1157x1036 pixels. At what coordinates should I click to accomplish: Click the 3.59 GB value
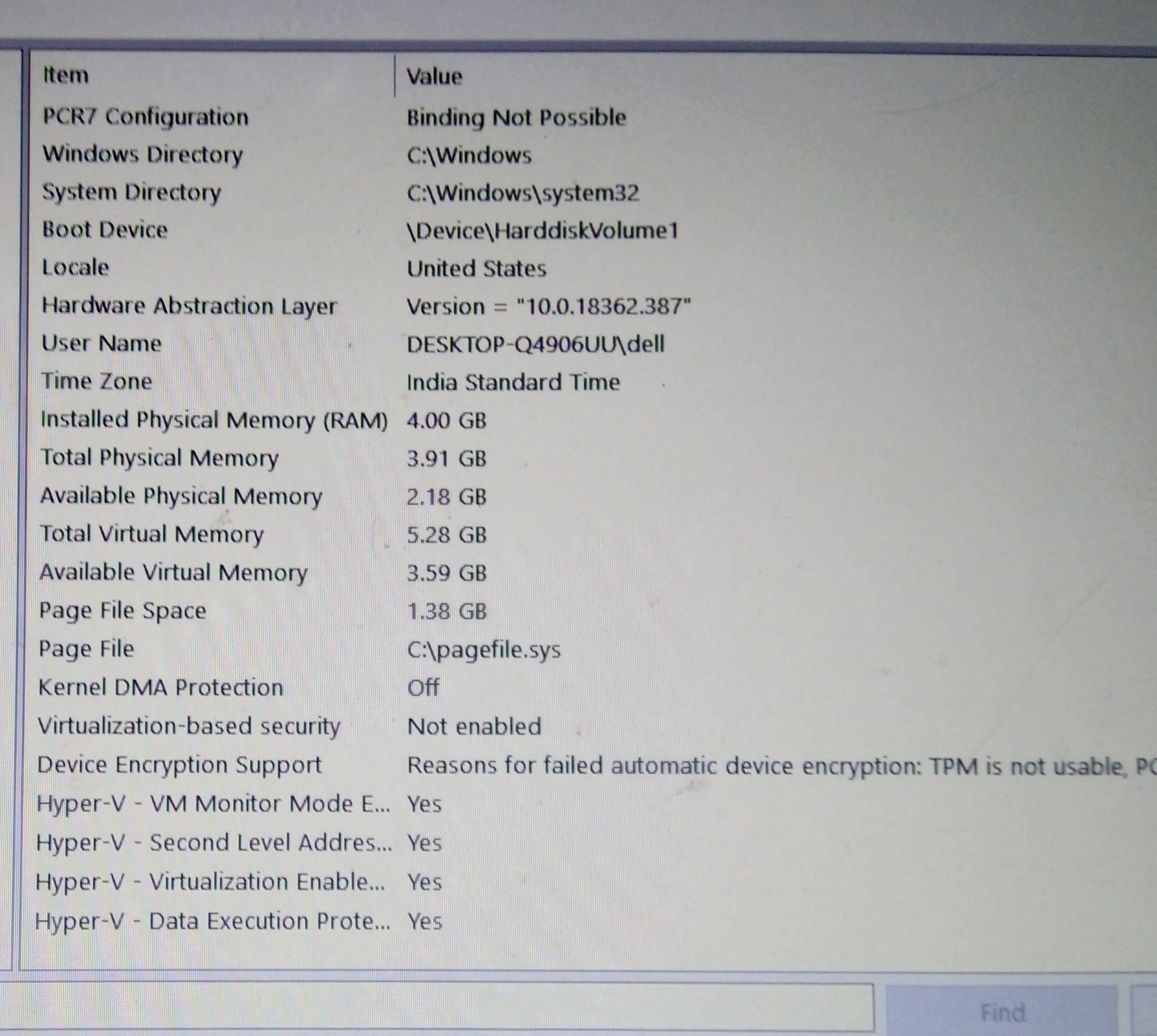coord(446,573)
